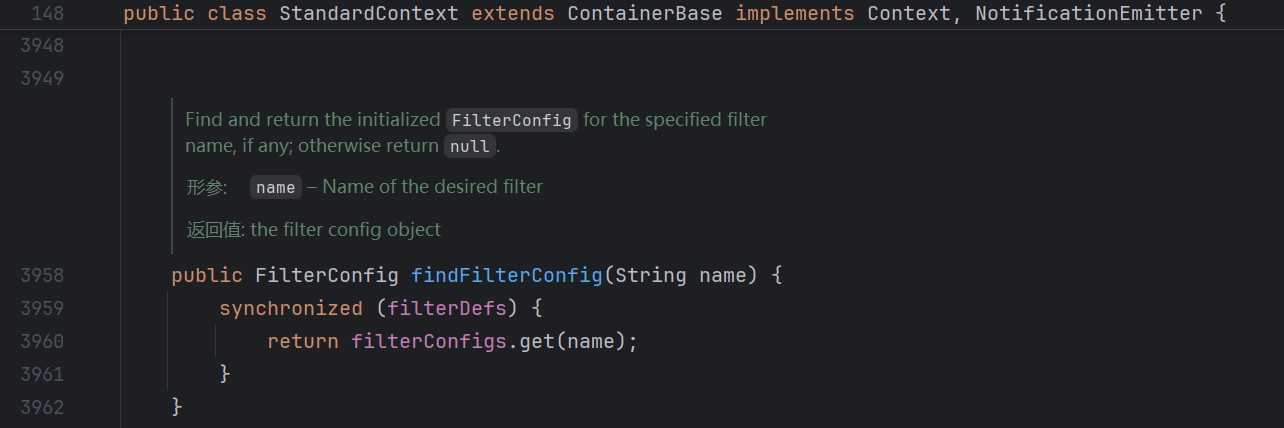Click line number 3958 in the gutter
Screen dimensions: 1284x428
[42, 275]
